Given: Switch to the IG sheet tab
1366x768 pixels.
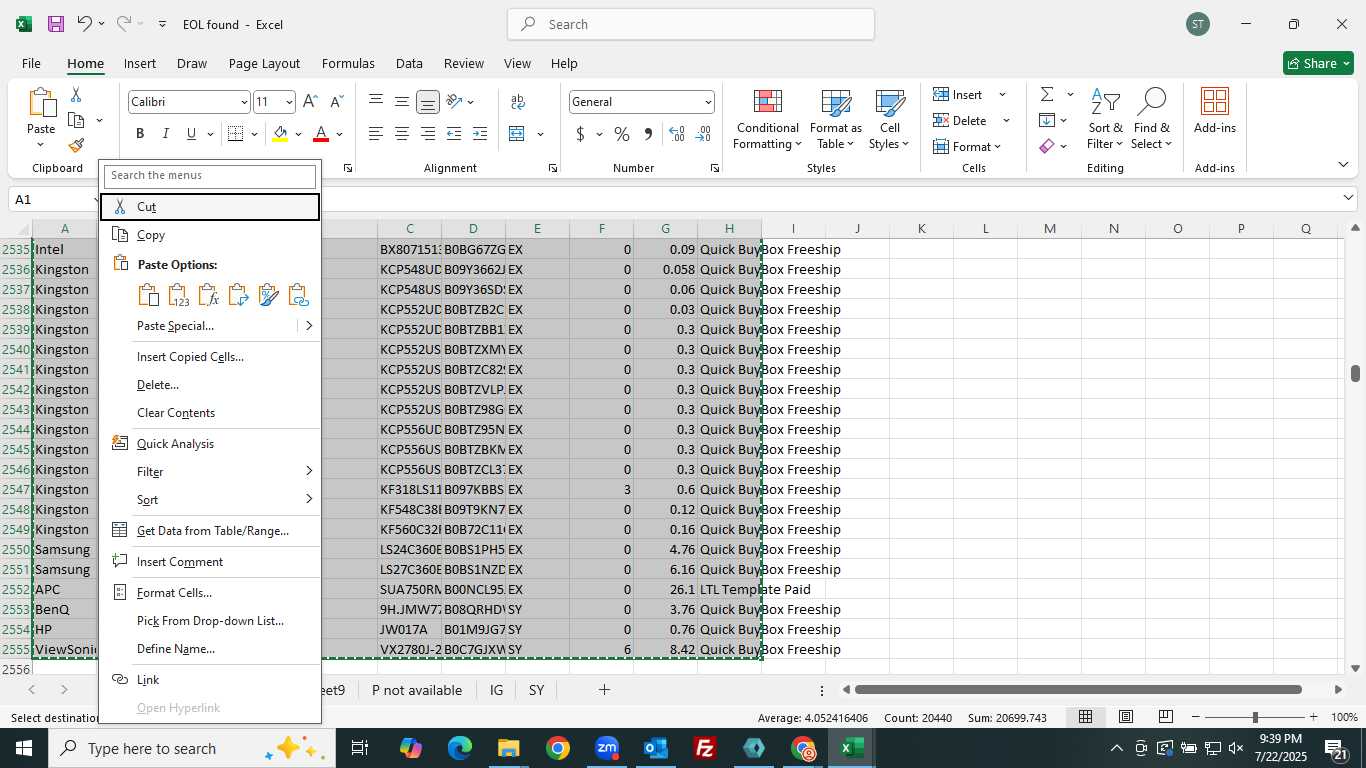Looking at the screenshot, I should point(496,690).
